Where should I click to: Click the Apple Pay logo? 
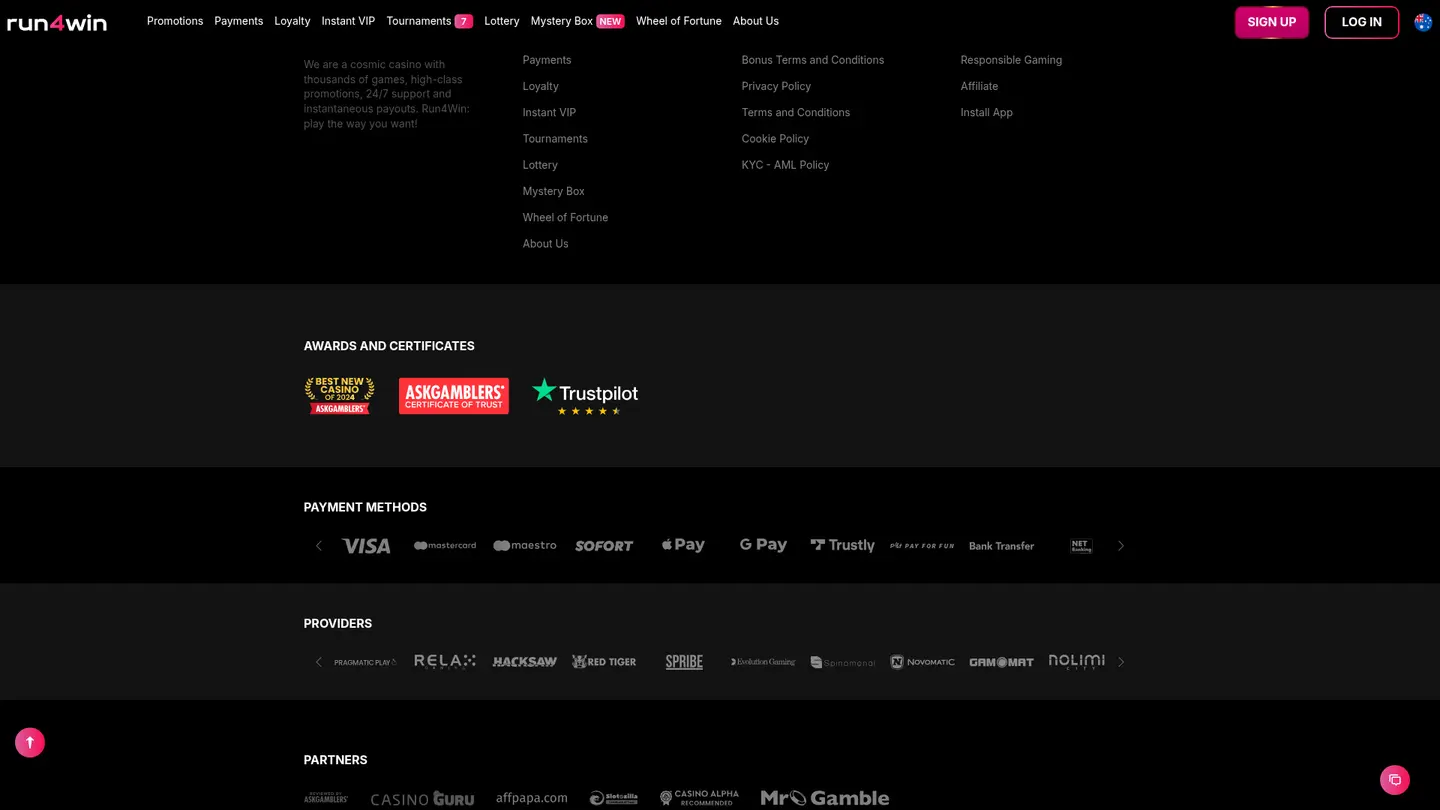point(683,545)
